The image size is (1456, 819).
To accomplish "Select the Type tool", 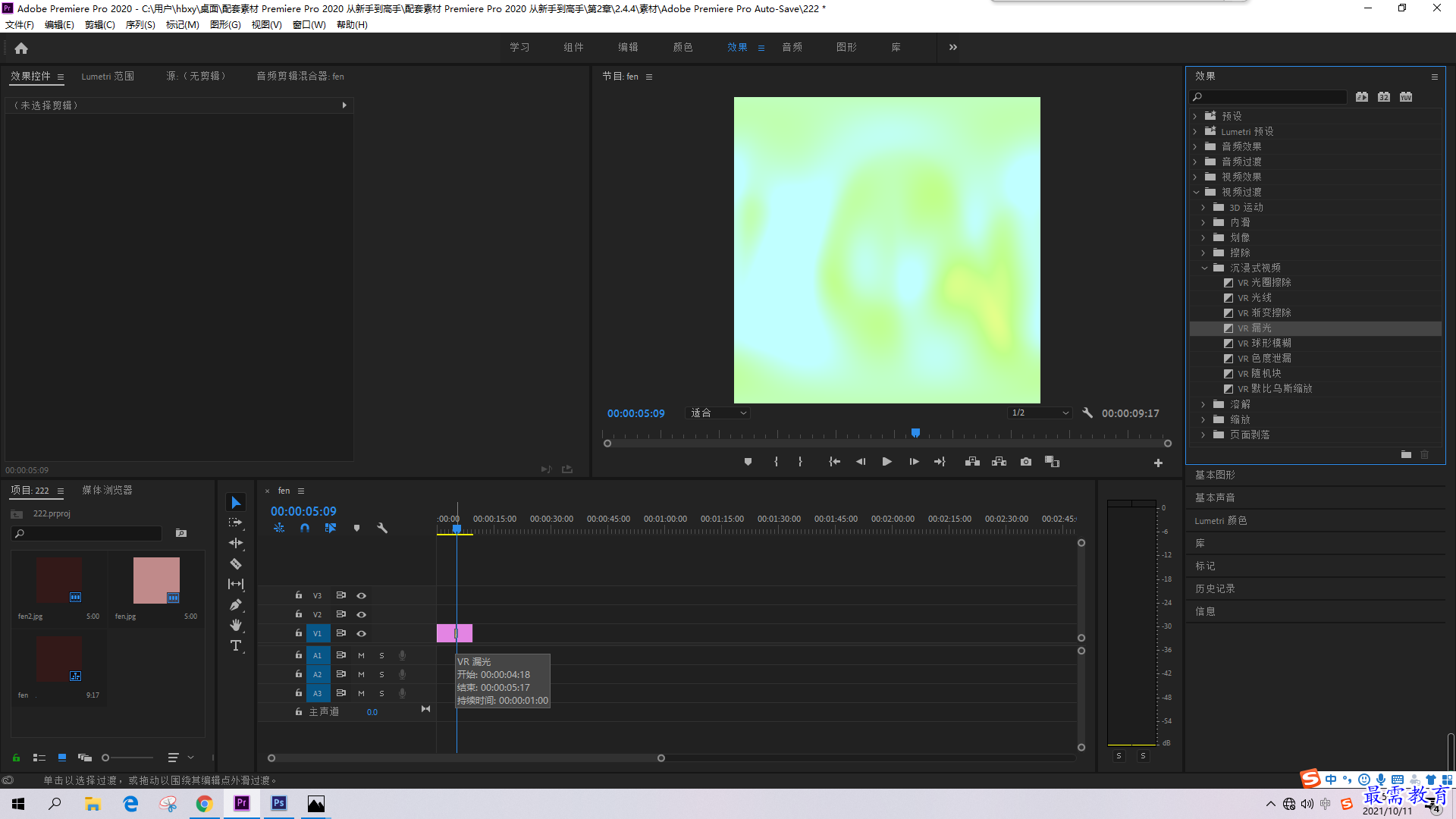I will [x=236, y=645].
